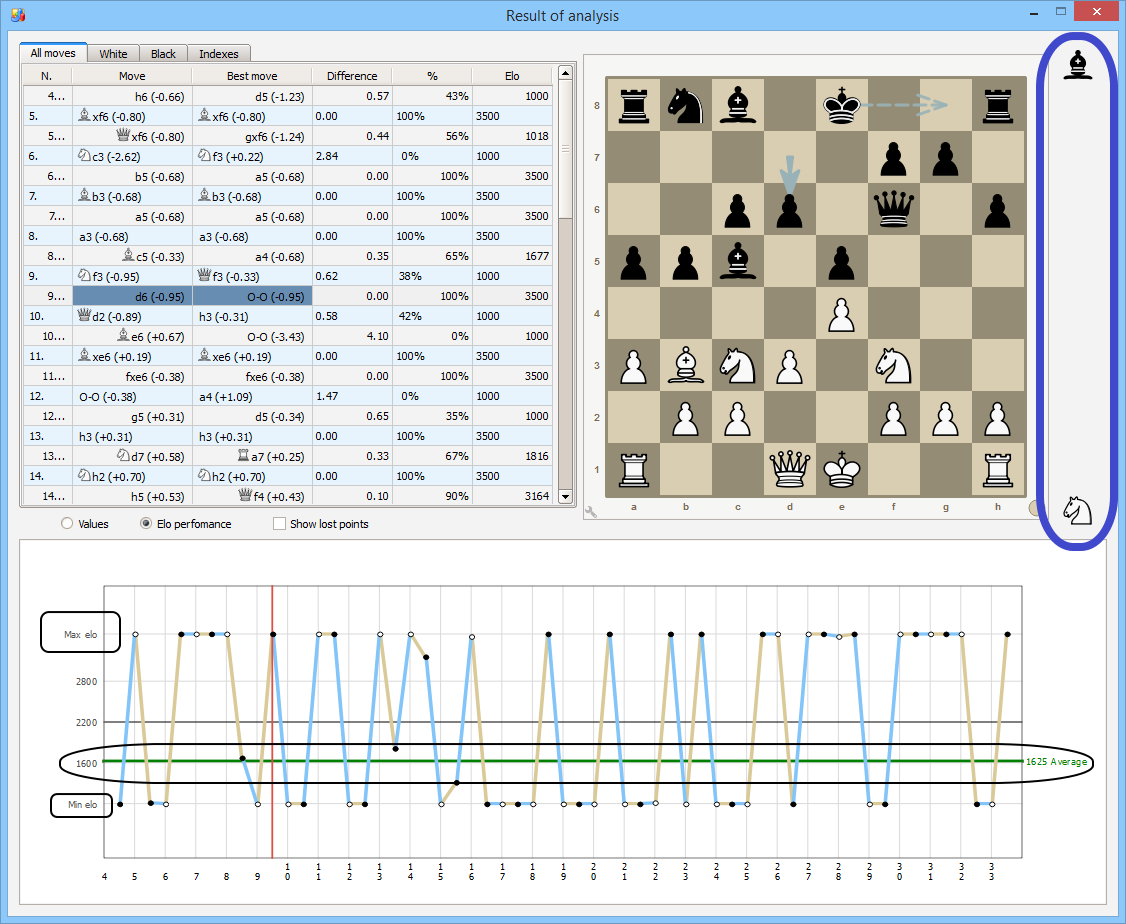The width and height of the screenshot is (1126, 924).
Task: Select the black bishop on c8
Action: 738,106
